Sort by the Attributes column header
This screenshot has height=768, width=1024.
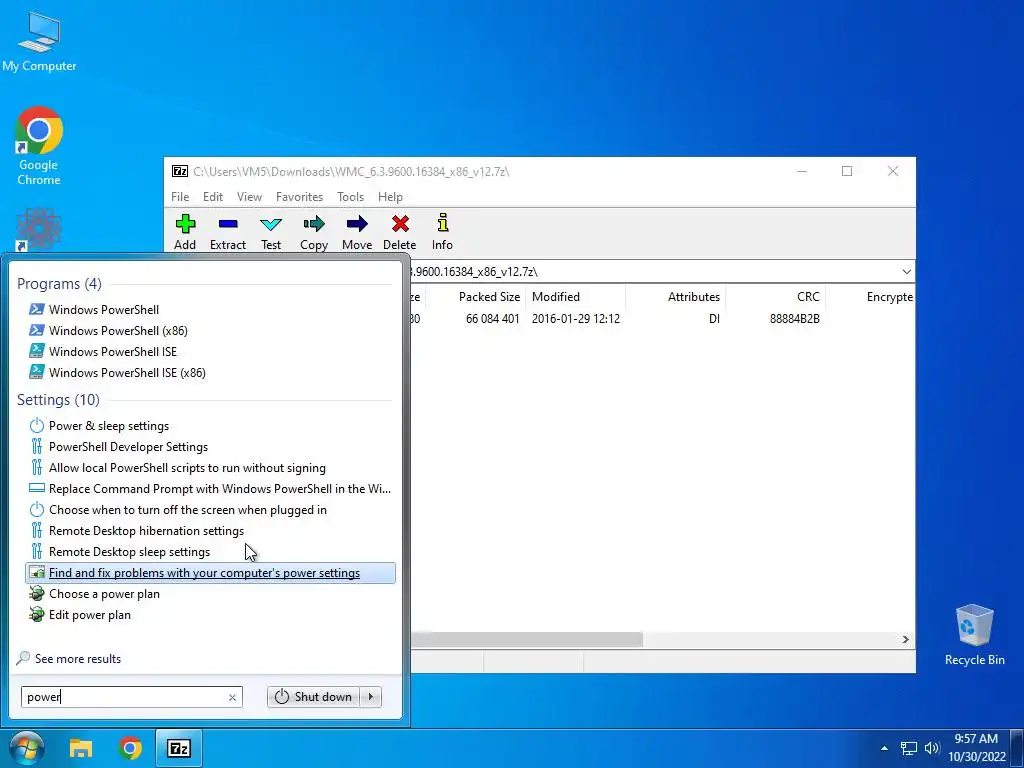point(676,296)
